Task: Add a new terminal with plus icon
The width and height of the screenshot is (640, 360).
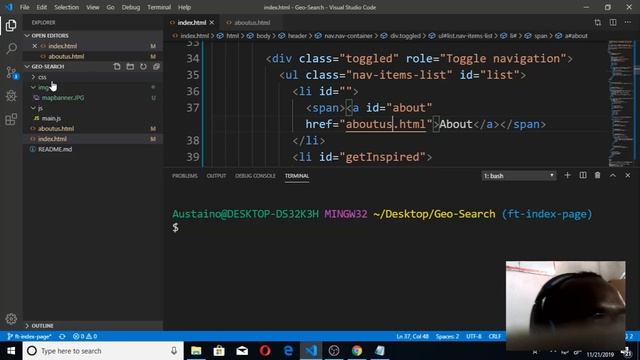Action: click(x=567, y=176)
